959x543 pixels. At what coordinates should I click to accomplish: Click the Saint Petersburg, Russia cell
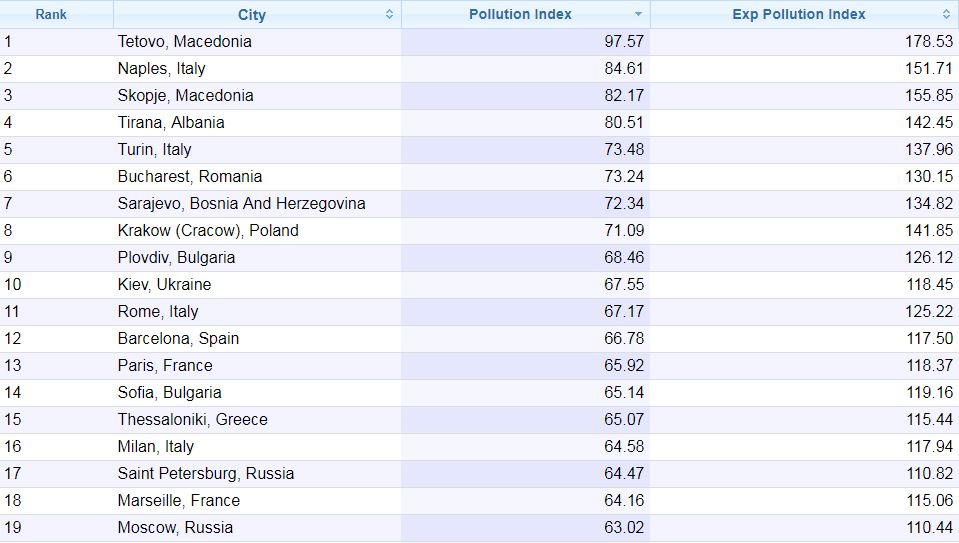pos(206,474)
